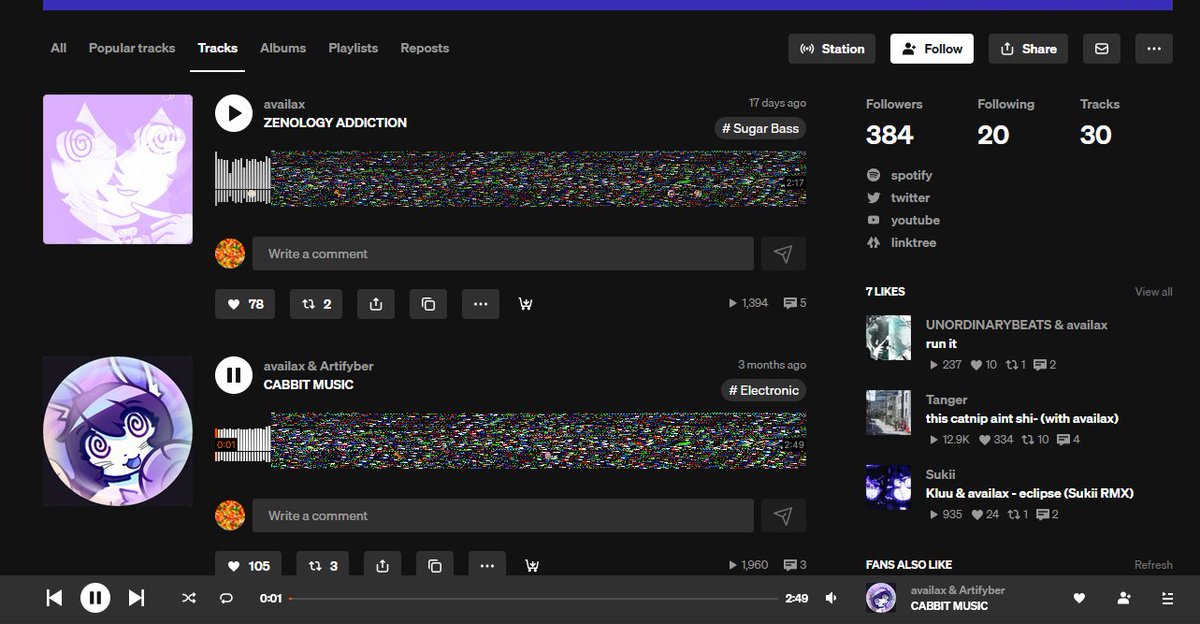Viewport: 1200px width, 624px height.
Task: Skip to previous track in player bar
Action: coord(54,598)
